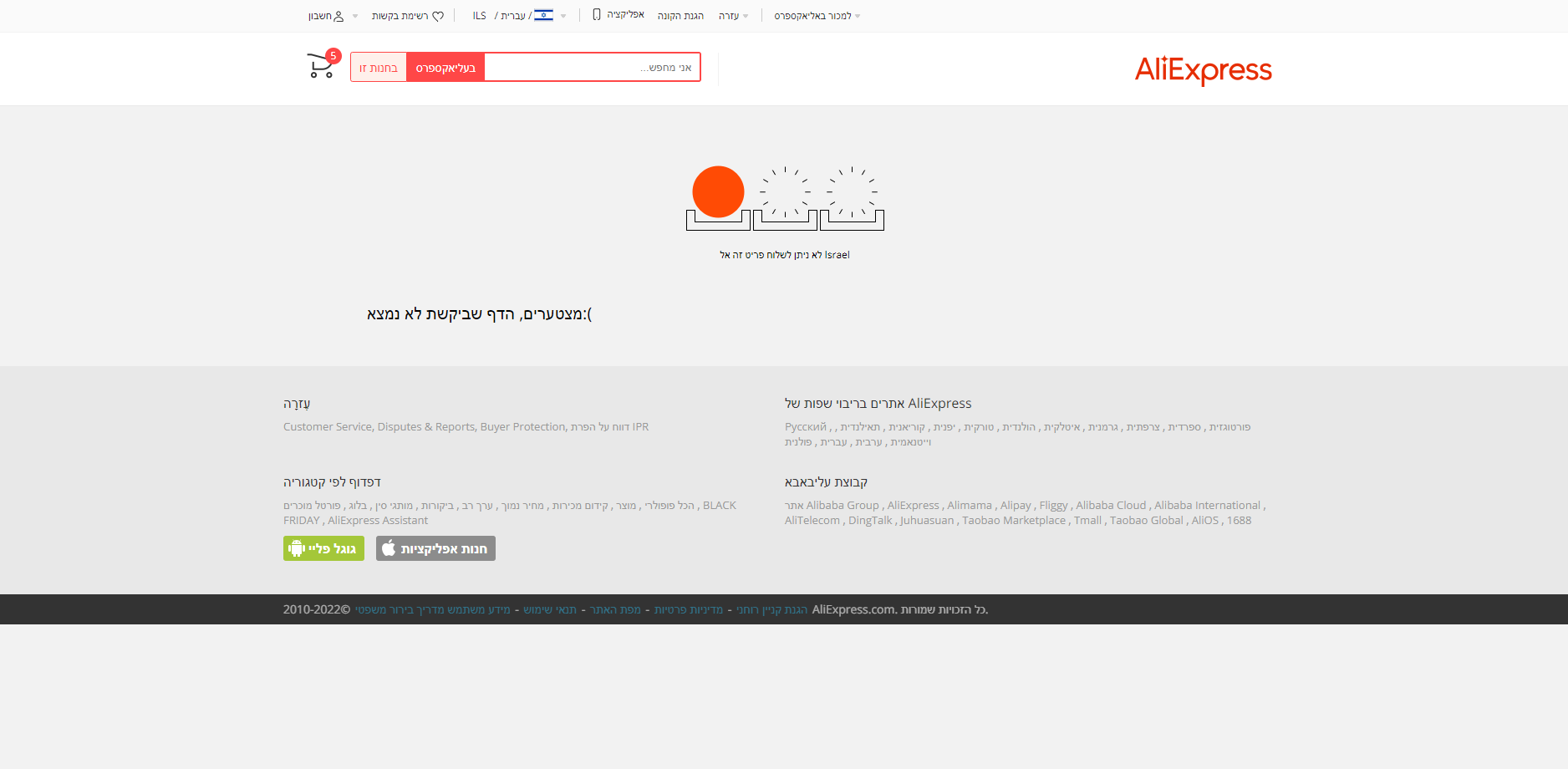Open the buyer protection (הגנת הקונה) menu item
Image resolution: width=1568 pixels, height=769 pixels.
[680, 16]
